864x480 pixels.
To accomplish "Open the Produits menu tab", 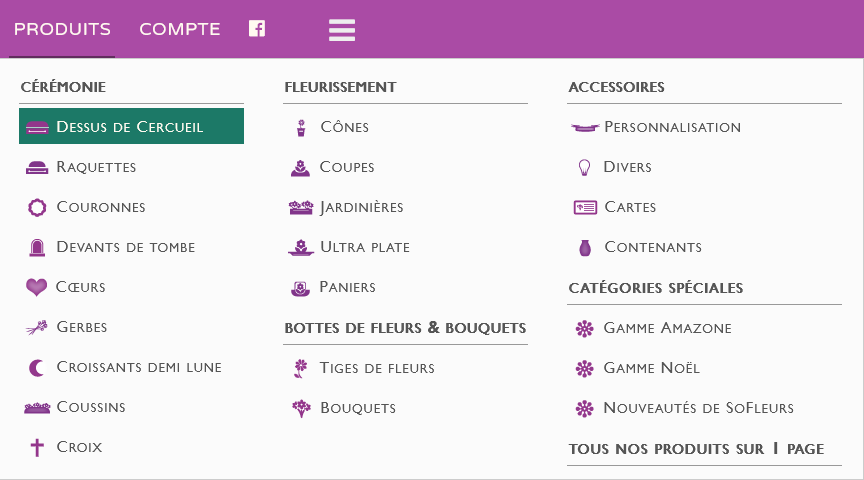I will (x=62, y=29).
